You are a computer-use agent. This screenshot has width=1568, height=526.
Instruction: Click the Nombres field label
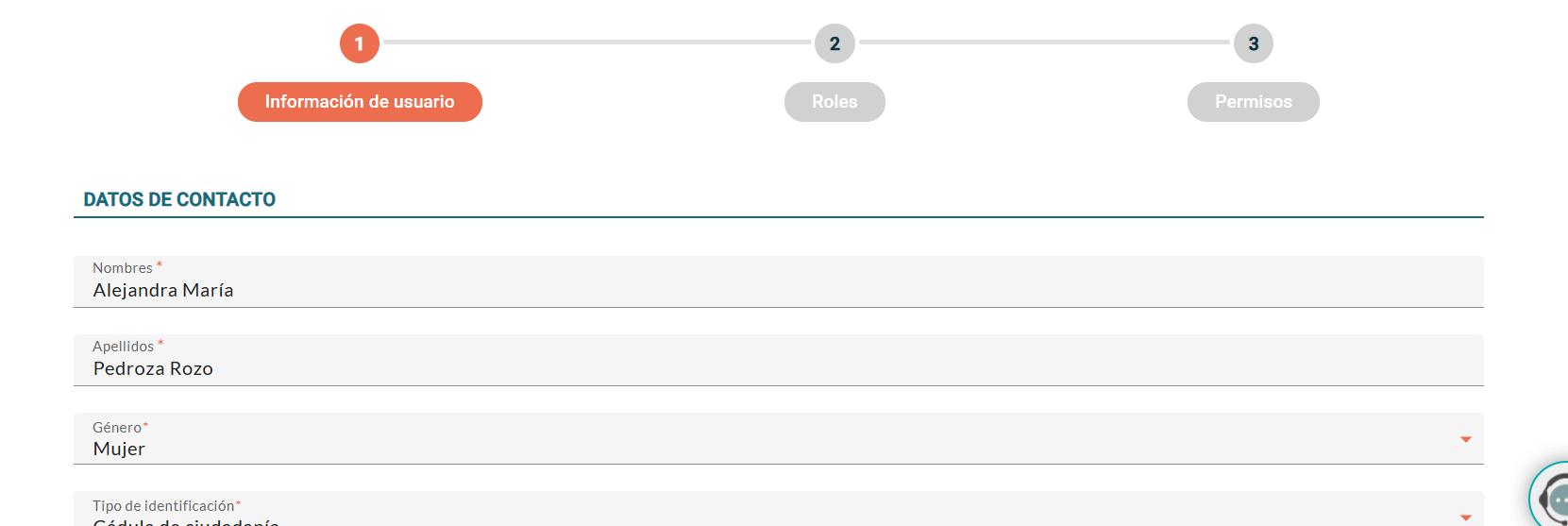coord(123,268)
